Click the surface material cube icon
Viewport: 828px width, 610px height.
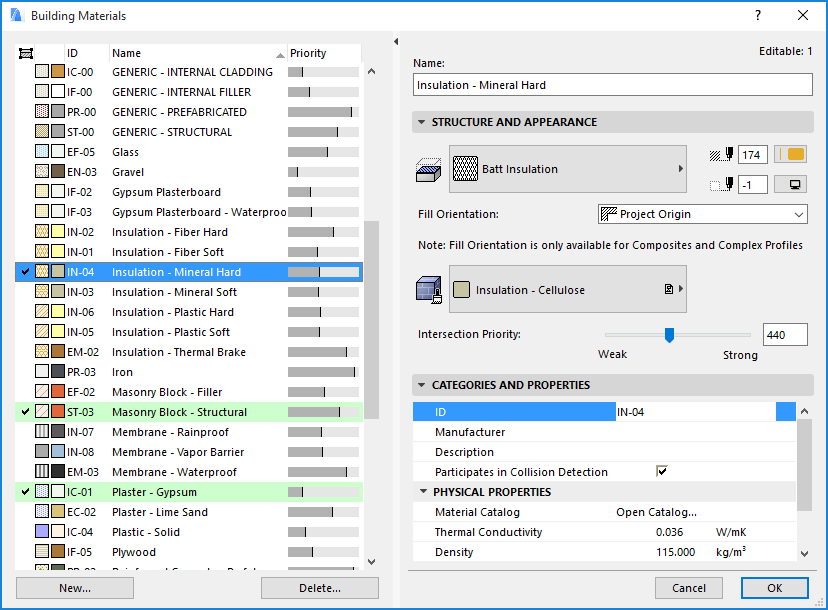point(428,289)
